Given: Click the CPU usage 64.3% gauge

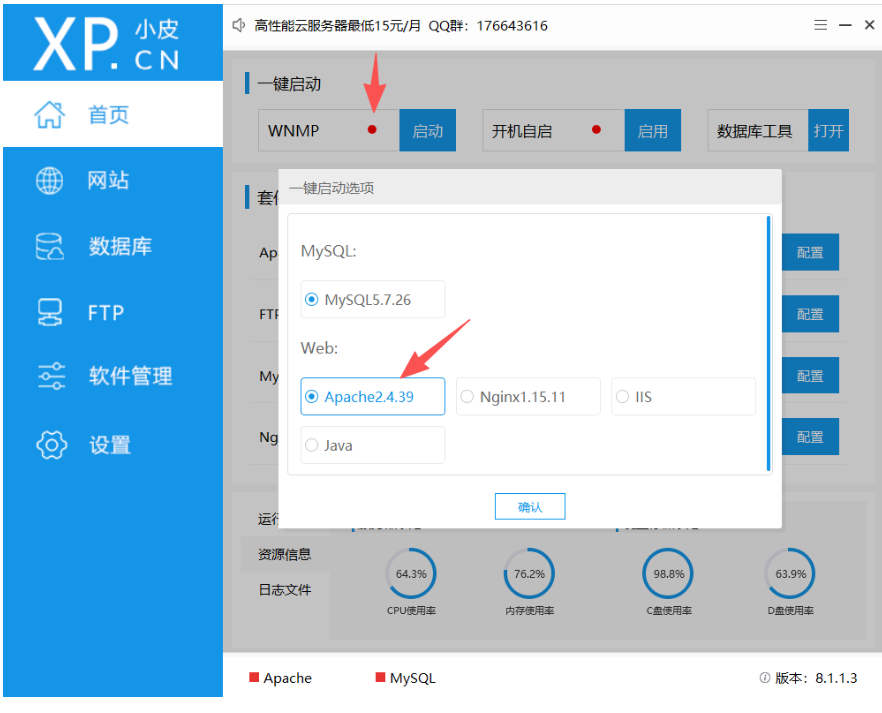Looking at the screenshot, I should click(411, 574).
